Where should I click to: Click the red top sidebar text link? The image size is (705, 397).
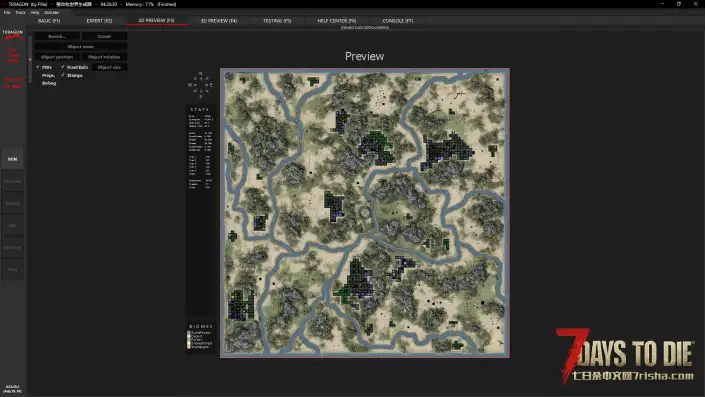[x=13, y=55]
